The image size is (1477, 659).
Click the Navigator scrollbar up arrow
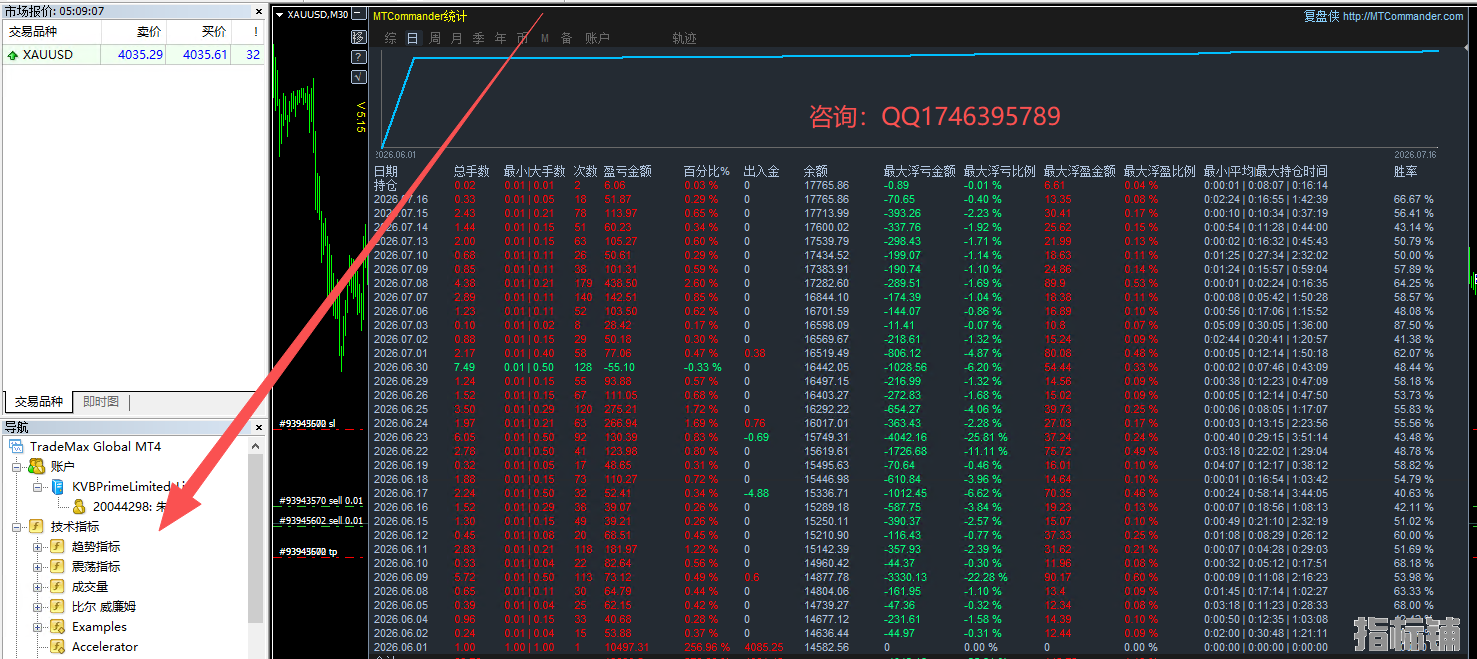pyautogui.click(x=256, y=446)
